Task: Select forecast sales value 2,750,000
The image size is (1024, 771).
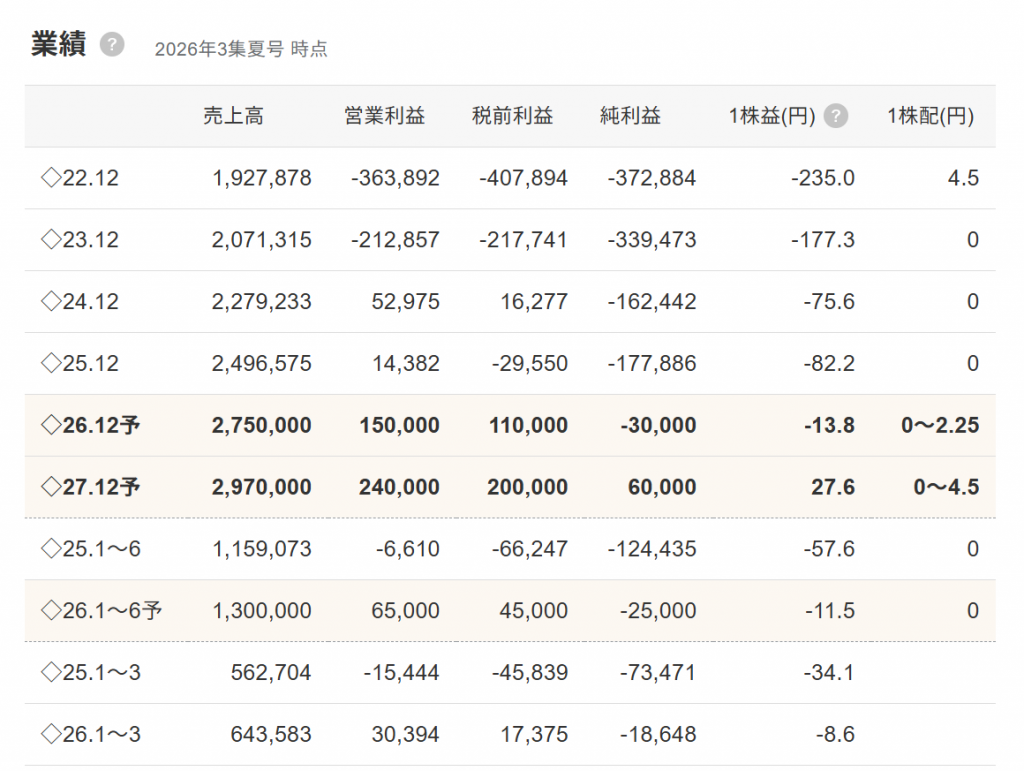Action: (261, 425)
